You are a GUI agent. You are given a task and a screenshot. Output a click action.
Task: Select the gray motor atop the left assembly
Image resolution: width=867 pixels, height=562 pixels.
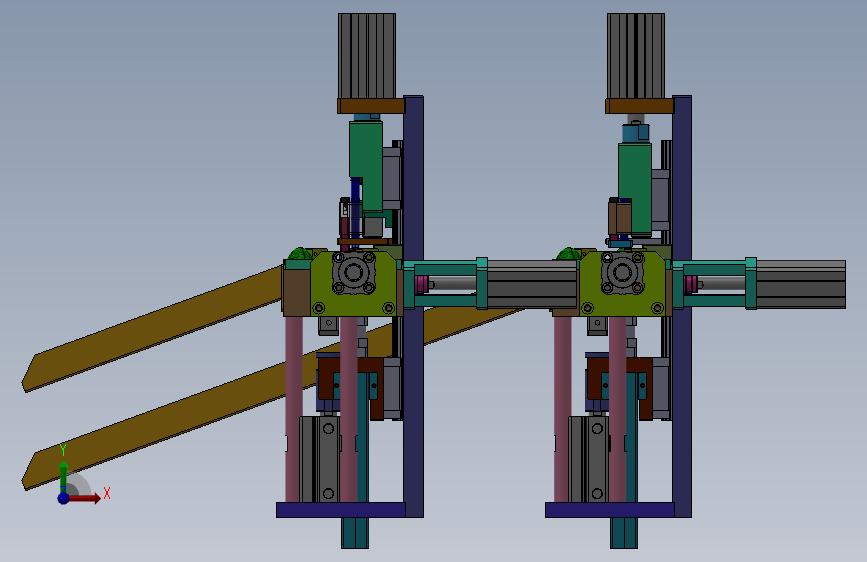[367, 56]
